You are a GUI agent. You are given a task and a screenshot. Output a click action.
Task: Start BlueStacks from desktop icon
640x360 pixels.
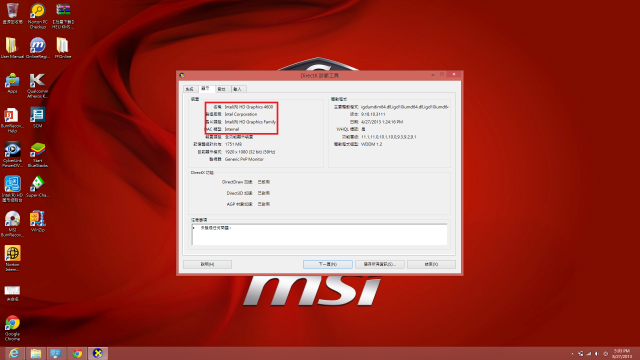coord(38,155)
